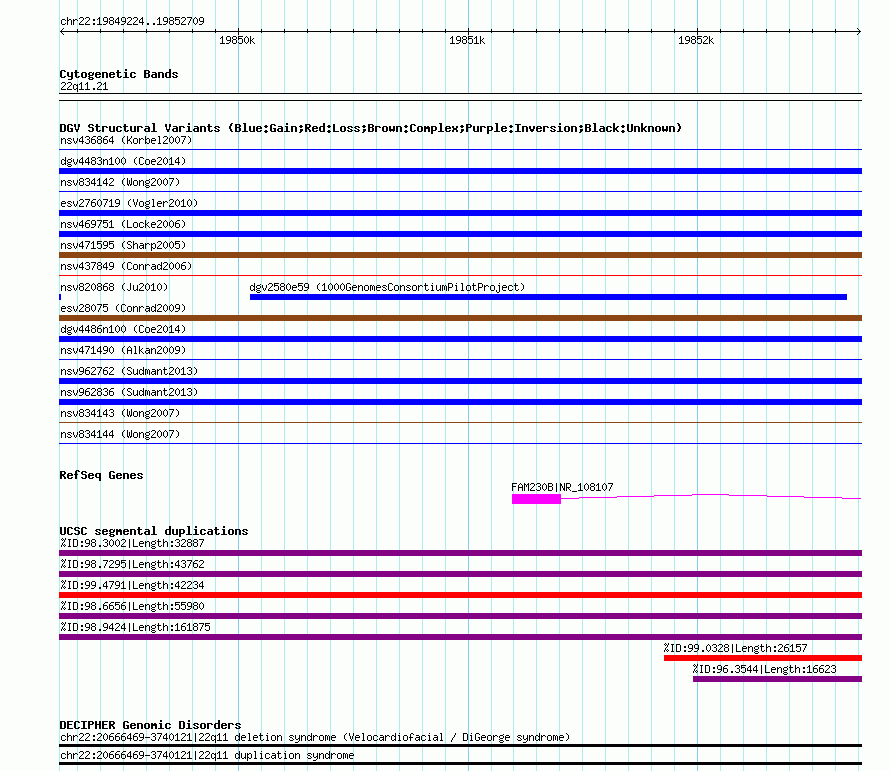Click the Cytogenetic Bands track title
This screenshot has height=771, width=890.
click(119, 74)
